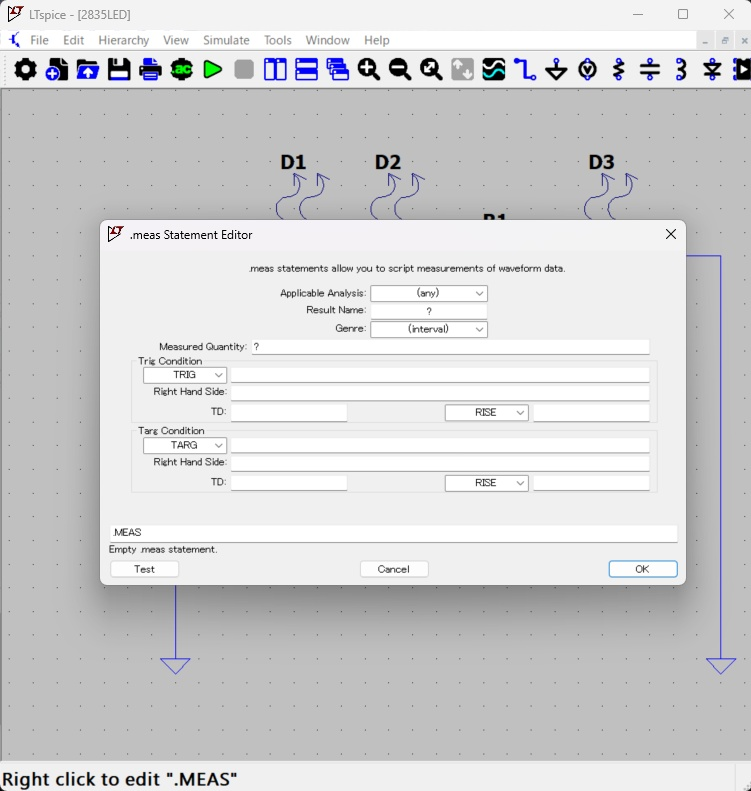This screenshot has width=751, height=791.
Task: Open the Applicable Analysis dropdown
Action: [x=429, y=293]
